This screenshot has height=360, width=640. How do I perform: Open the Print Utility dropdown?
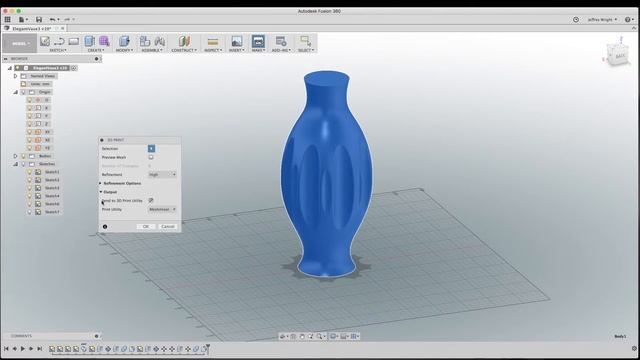[162, 209]
